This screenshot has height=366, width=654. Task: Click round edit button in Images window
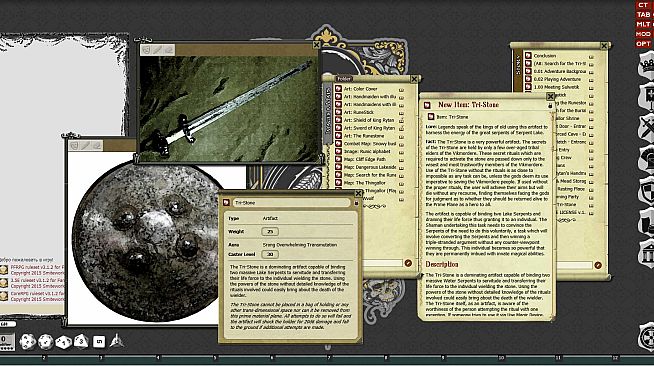pos(408,263)
